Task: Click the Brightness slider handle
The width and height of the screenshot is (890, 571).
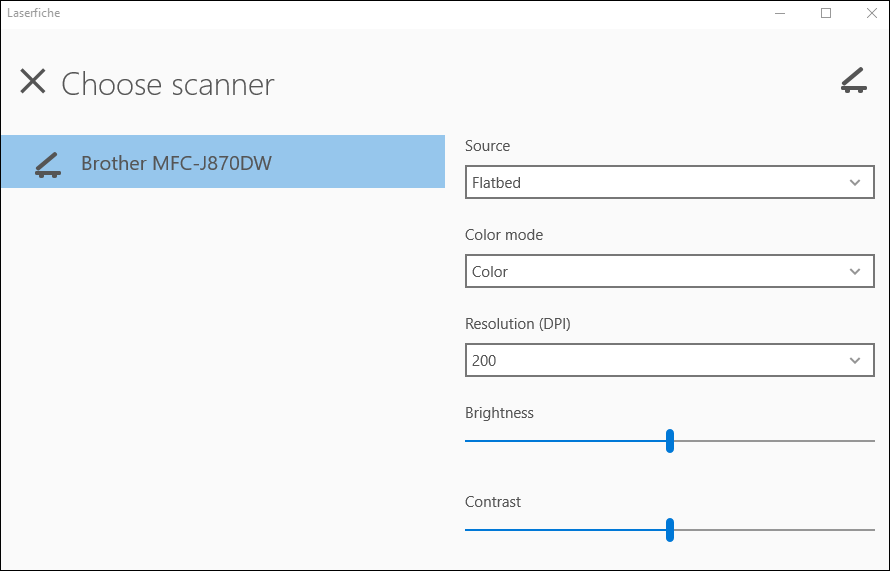Action: [x=670, y=441]
